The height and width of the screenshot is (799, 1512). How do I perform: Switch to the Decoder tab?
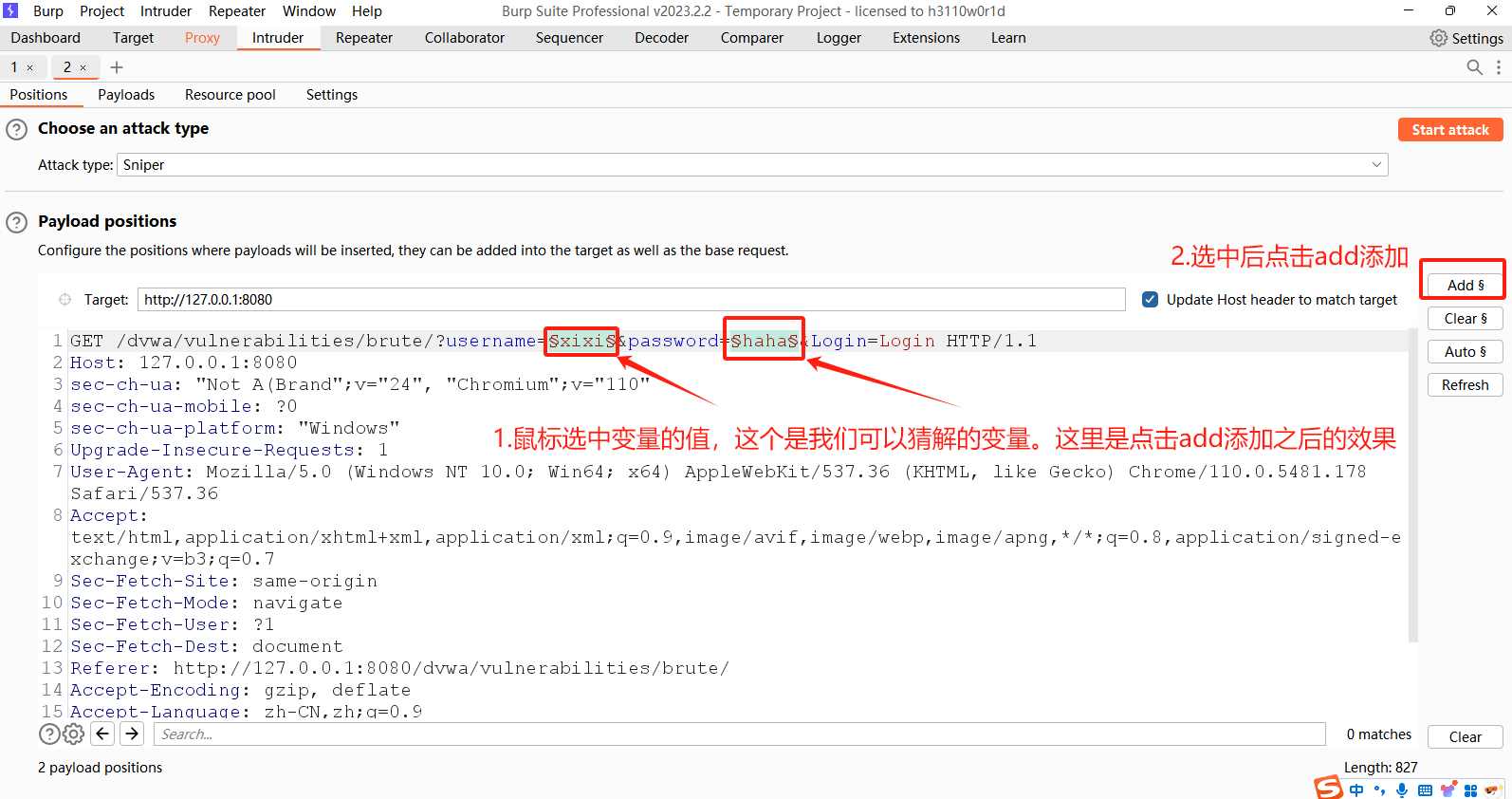point(661,38)
